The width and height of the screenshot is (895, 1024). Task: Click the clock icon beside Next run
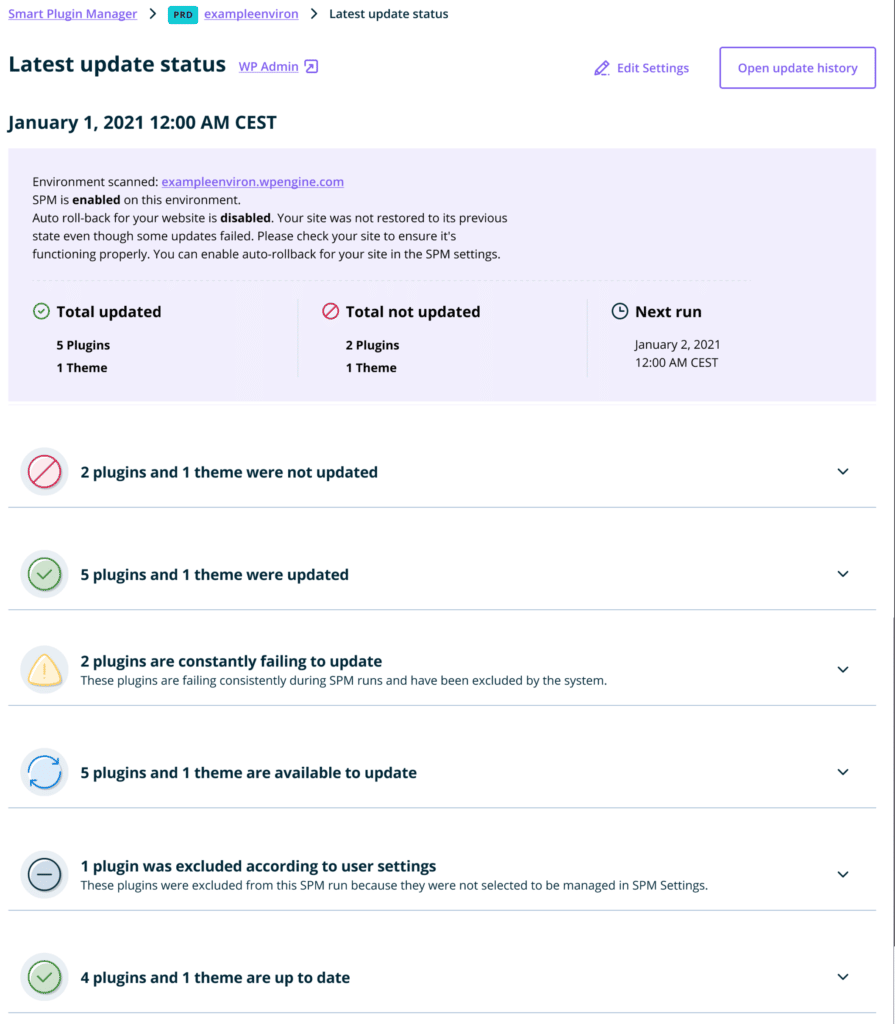(x=619, y=312)
